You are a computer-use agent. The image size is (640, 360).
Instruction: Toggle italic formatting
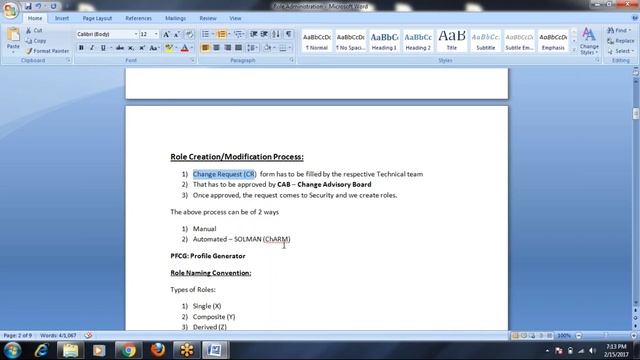point(92,48)
